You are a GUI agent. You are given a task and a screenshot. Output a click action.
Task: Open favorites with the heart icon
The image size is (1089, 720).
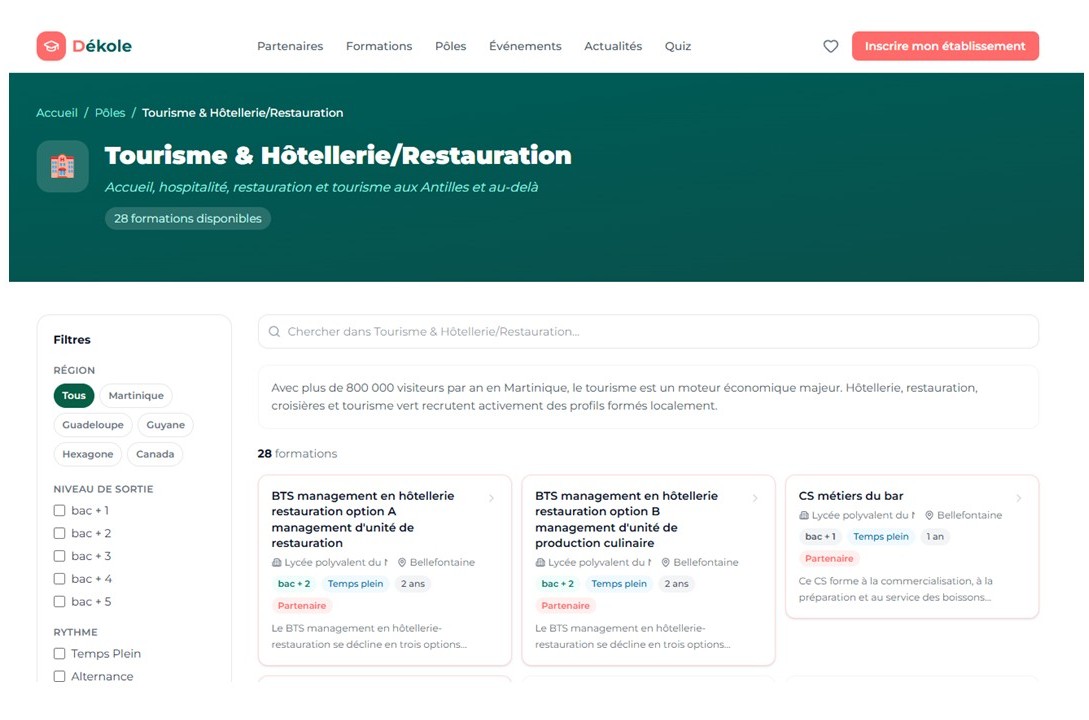tap(830, 46)
